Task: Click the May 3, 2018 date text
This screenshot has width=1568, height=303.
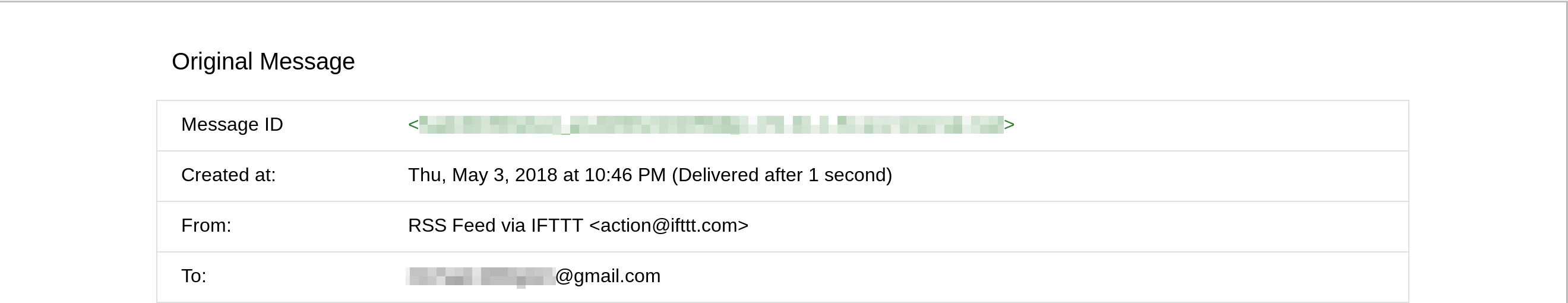Action: (x=505, y=175)
